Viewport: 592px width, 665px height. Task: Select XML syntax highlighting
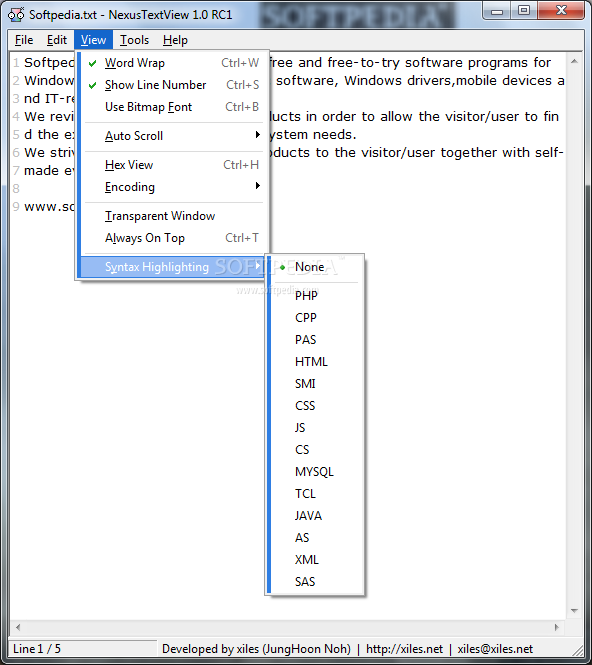[316, 560]
